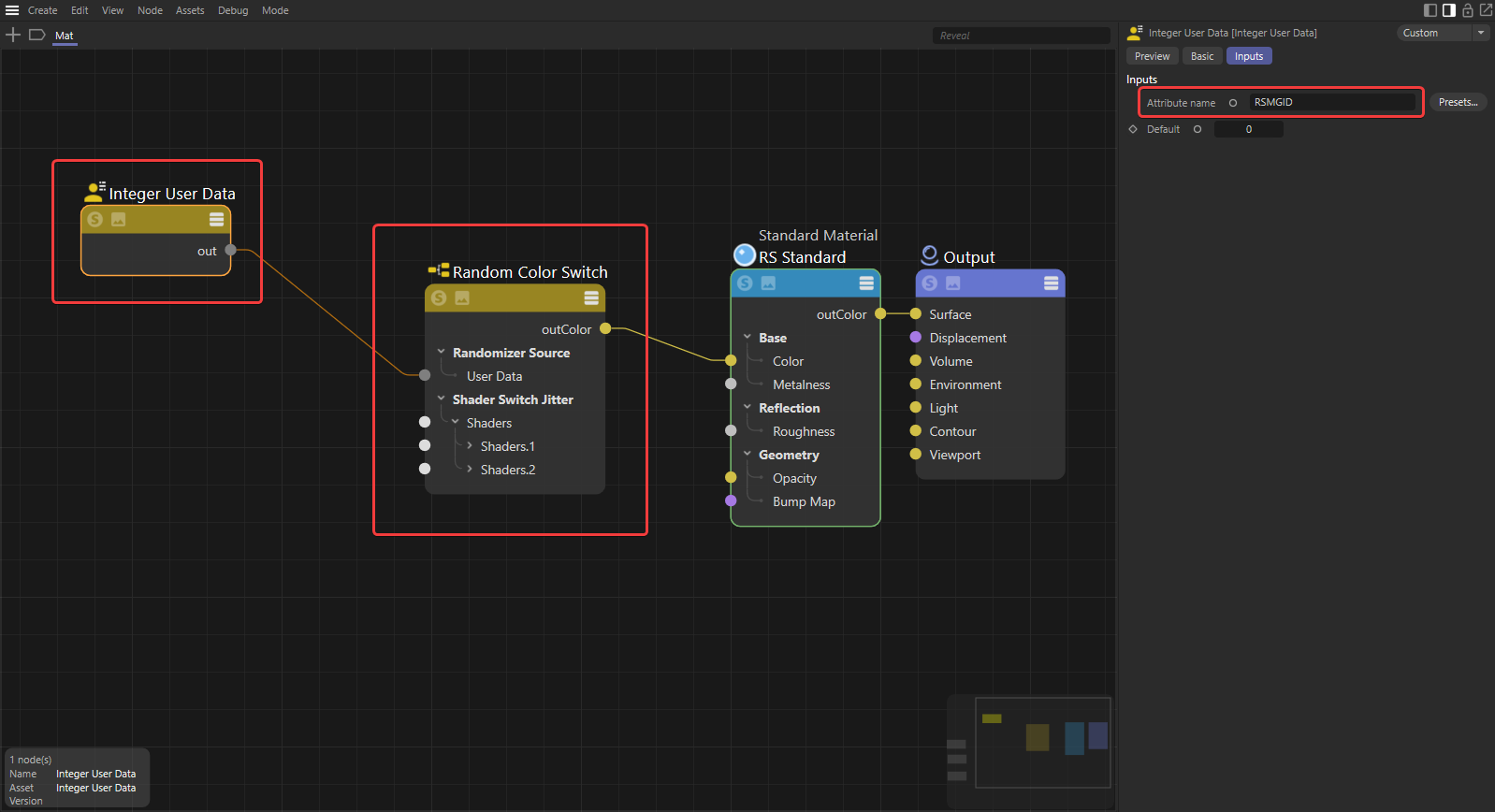Expand the Shaders.1 entry
This screenshot has width=1495, height=812.
click(470, 445)
